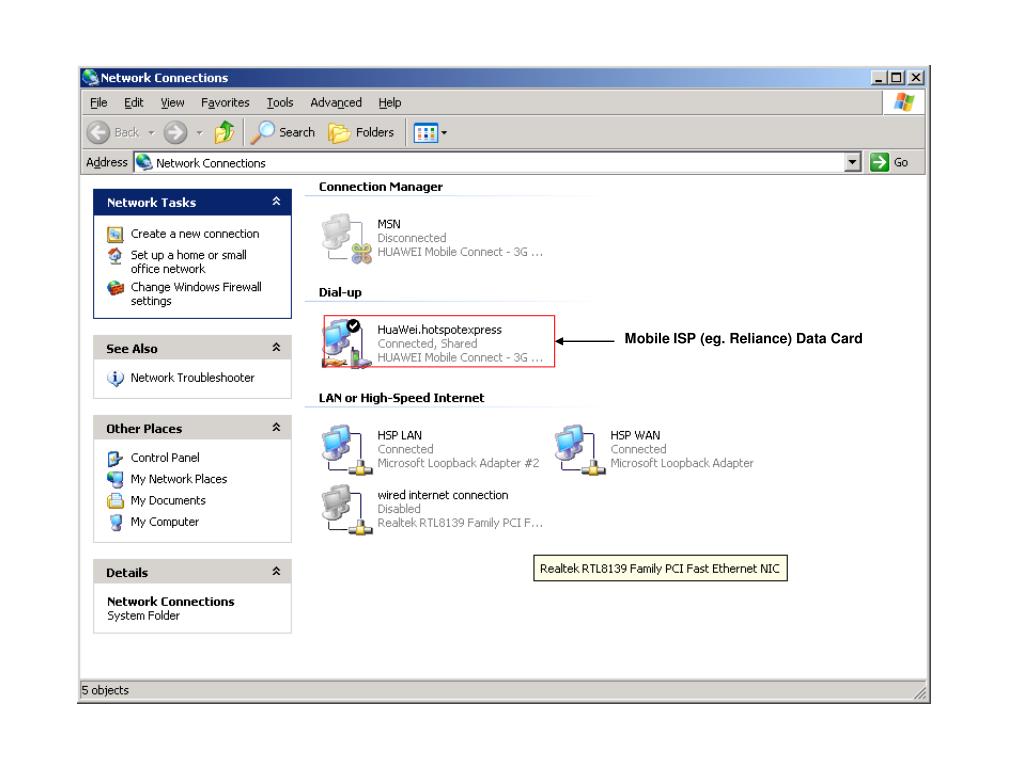1024x768 pixels.
Task: Click the Network Troubleshooter info icon
Action: 115,378
